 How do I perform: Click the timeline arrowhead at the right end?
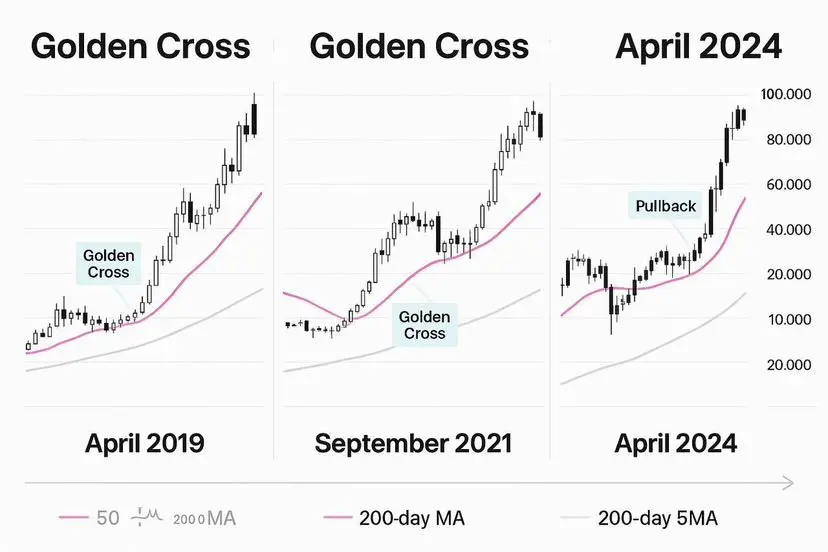tap(790, 484)
